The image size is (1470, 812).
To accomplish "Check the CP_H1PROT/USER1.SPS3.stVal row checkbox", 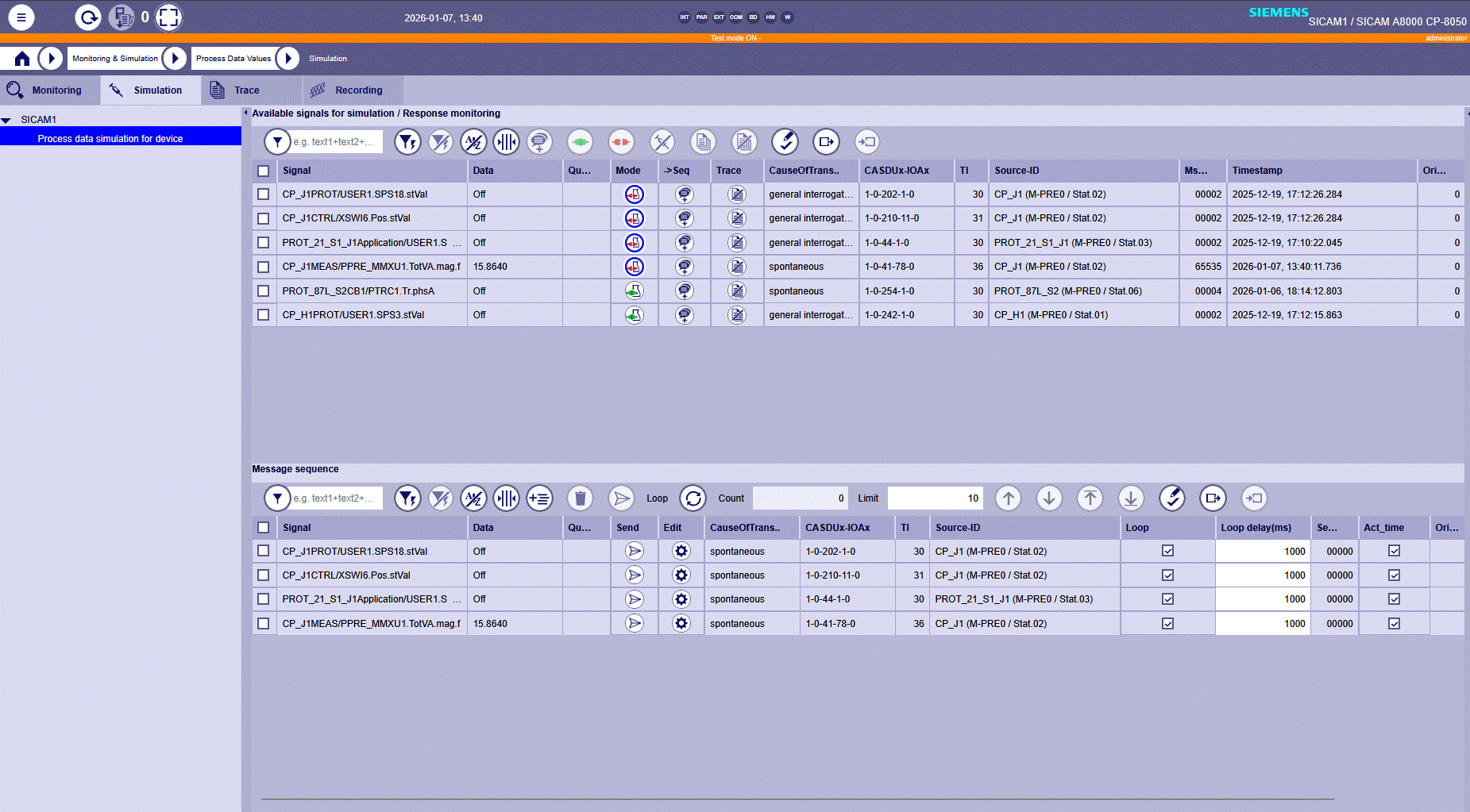I will [x=264, y=315].
